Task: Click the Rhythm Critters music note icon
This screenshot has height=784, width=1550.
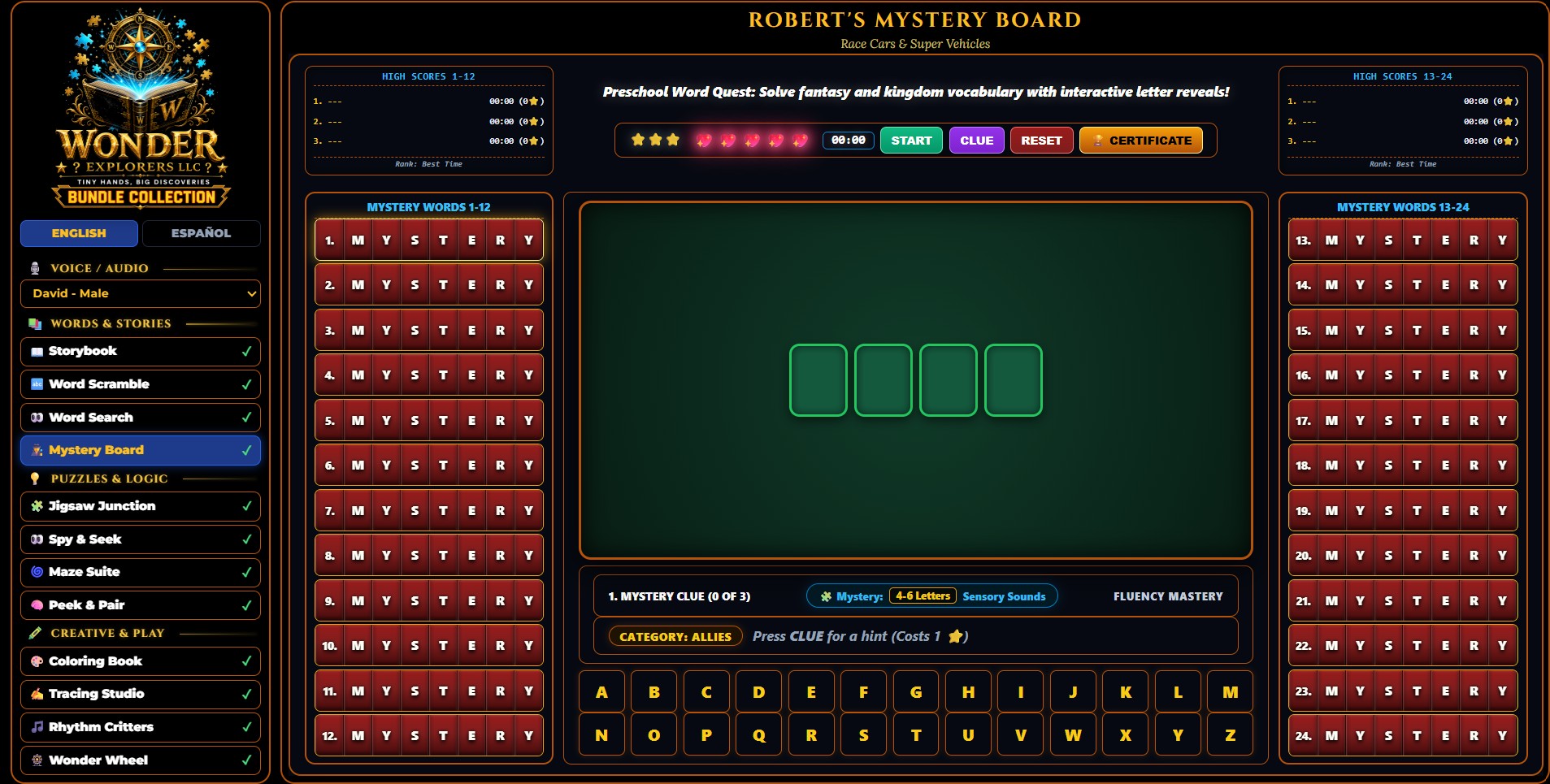Action: tap(37, 727)
